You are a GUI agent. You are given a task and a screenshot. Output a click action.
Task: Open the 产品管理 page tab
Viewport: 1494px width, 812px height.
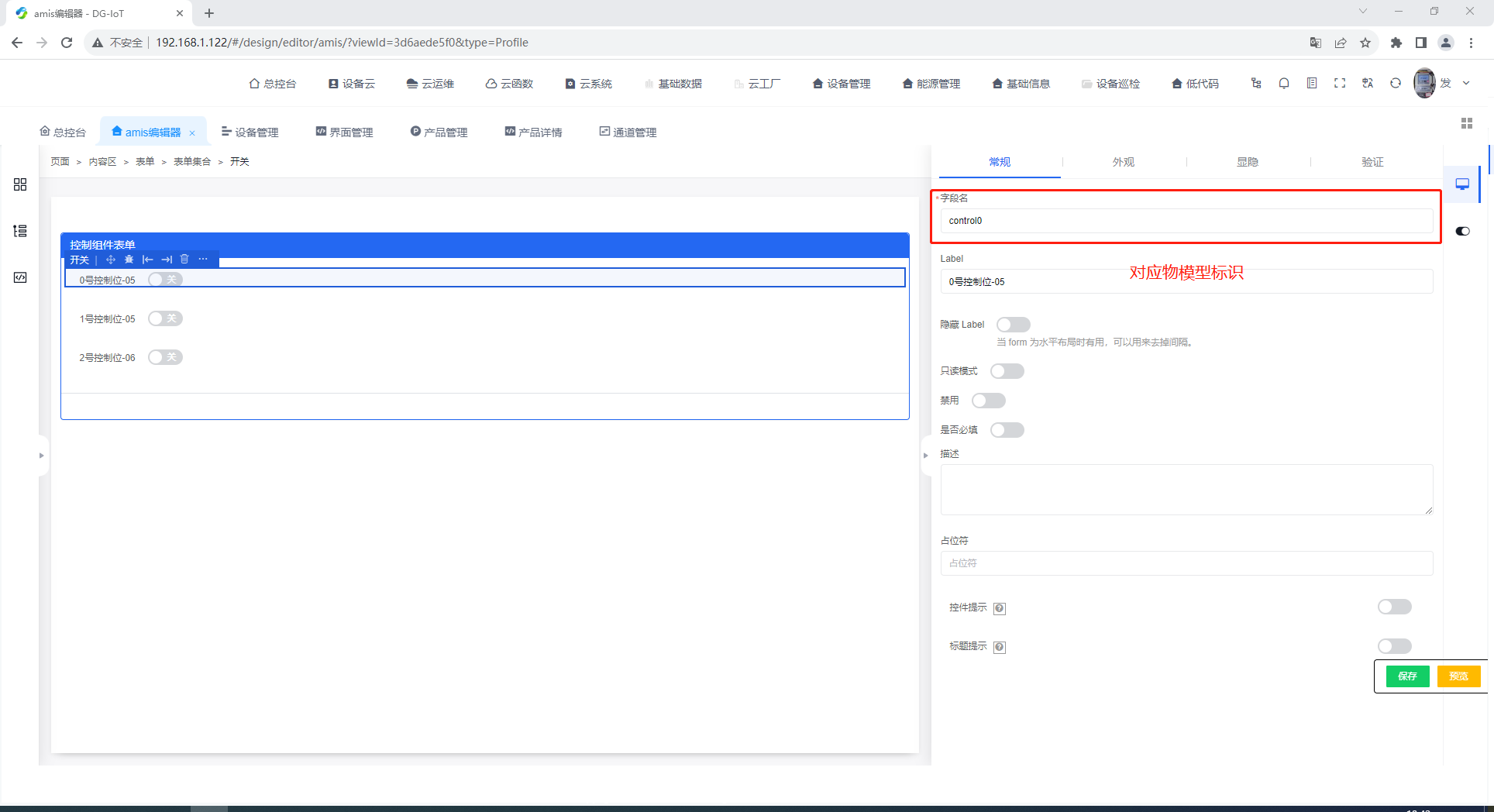439,132
